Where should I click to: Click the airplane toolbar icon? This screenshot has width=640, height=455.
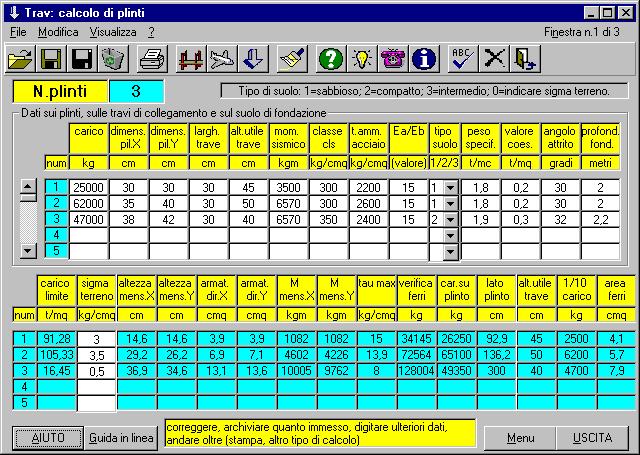(x=221, y=59)
